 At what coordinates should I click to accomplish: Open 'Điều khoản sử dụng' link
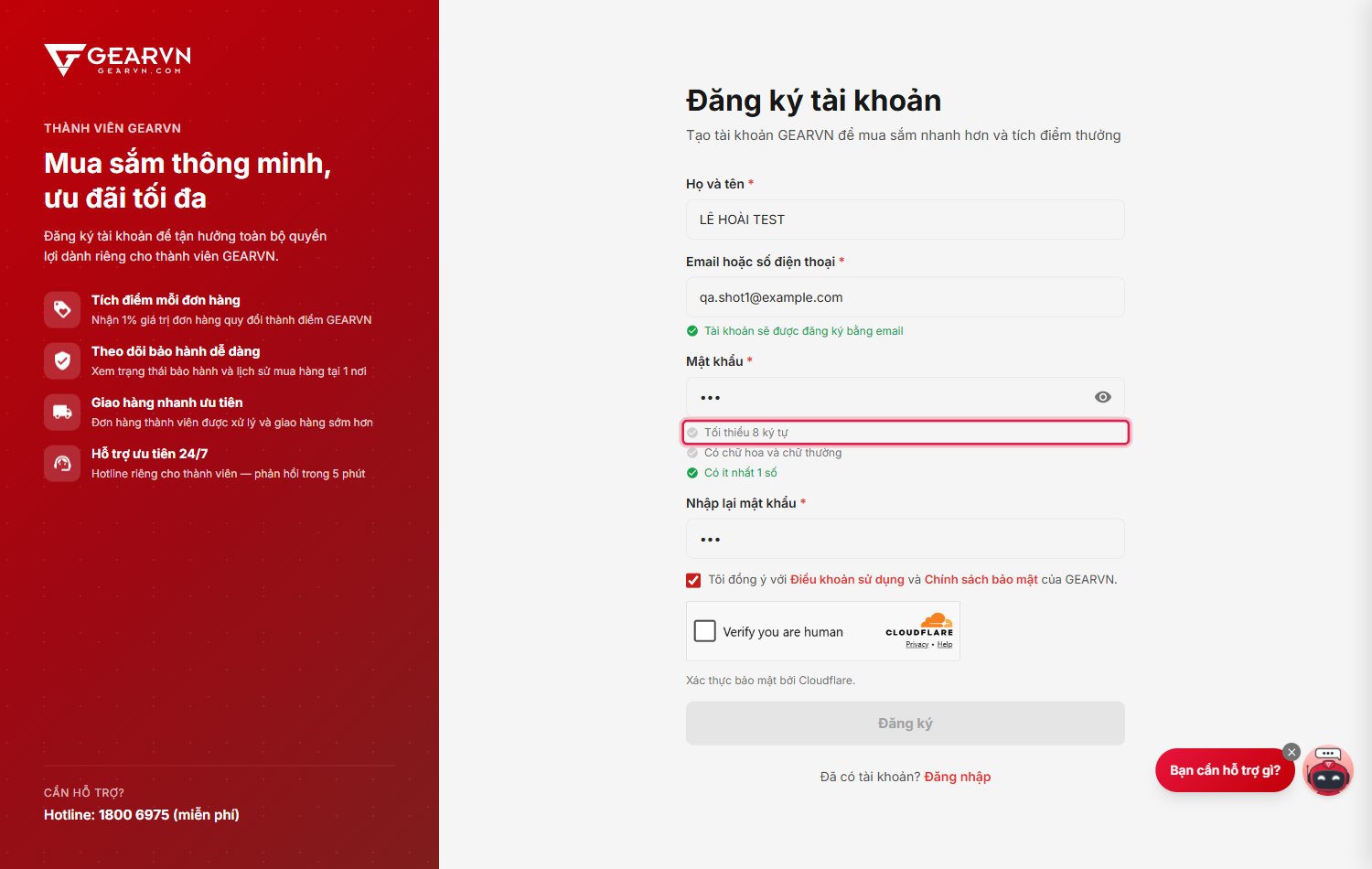click(x=847, y=580)
